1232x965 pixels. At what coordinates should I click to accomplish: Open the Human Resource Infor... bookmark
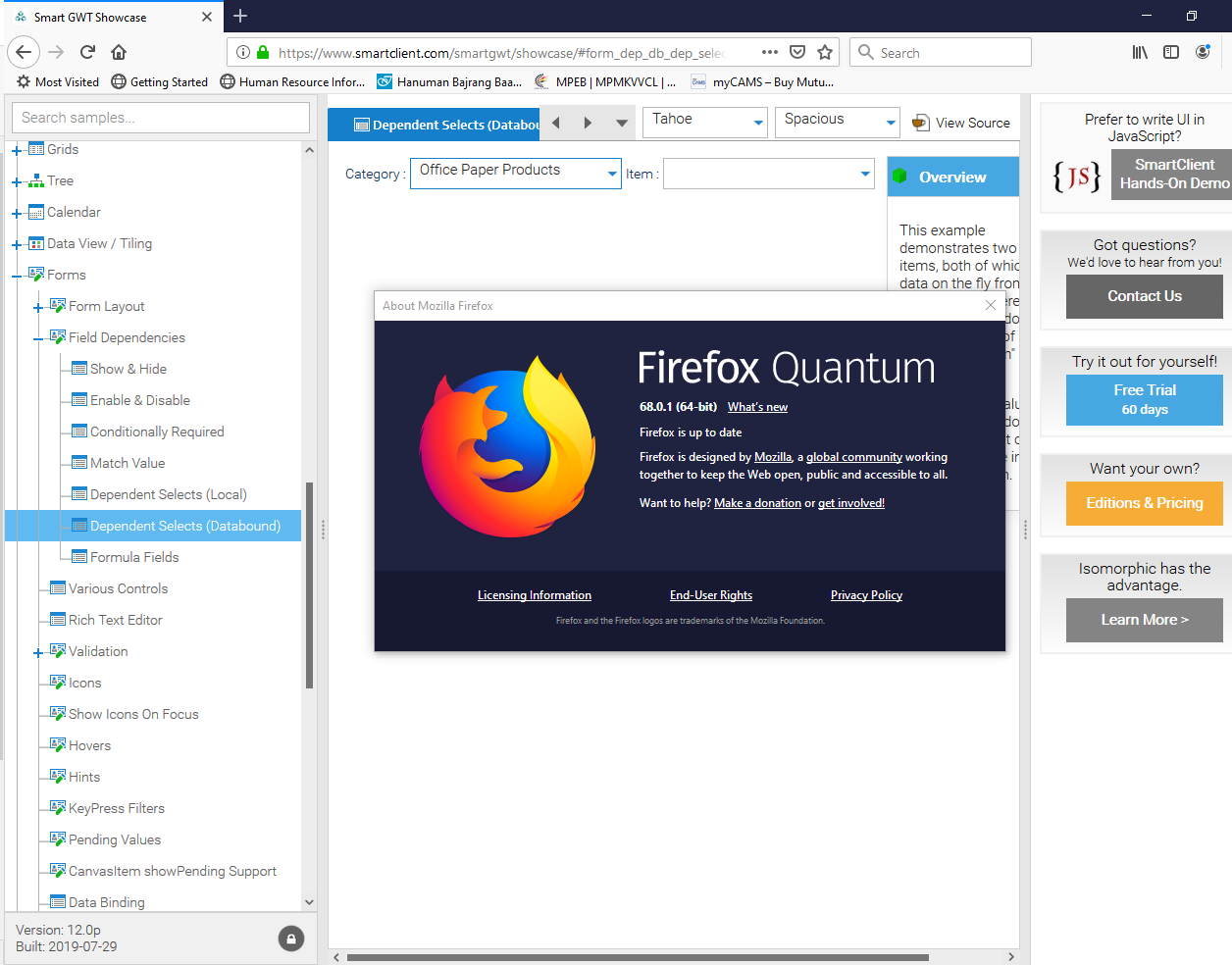pyautogui.click(x=292, y=81)
